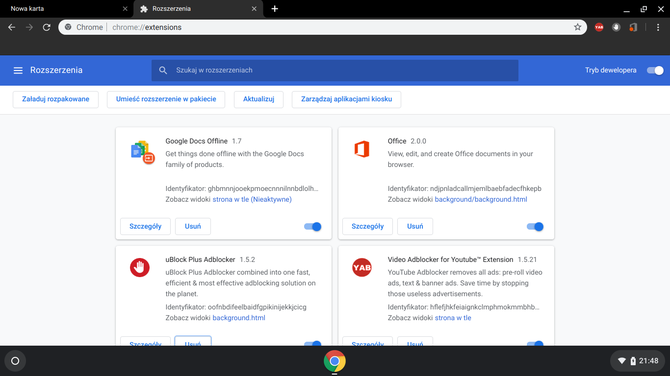Click the Chrome site info chip in the address bar

pyautogui.click(x=84, y=27)
